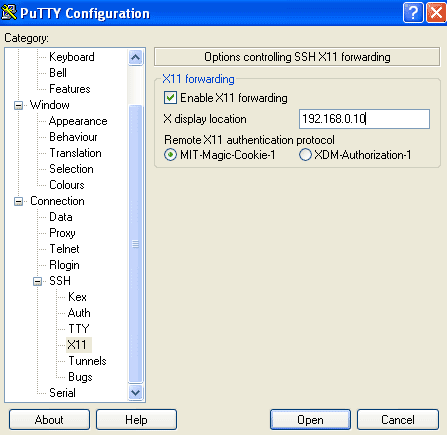Click the category list scroll up arrow
Image resolution: width=447 pixels, height=435 pixels.
tap(135, 57)
